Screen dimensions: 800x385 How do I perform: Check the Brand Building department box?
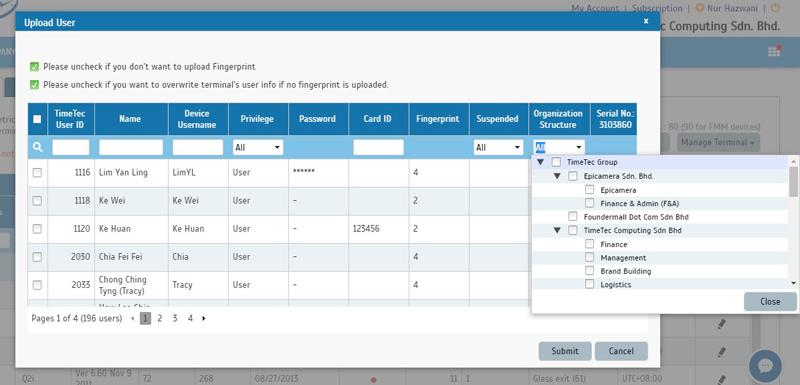[590, 271]
